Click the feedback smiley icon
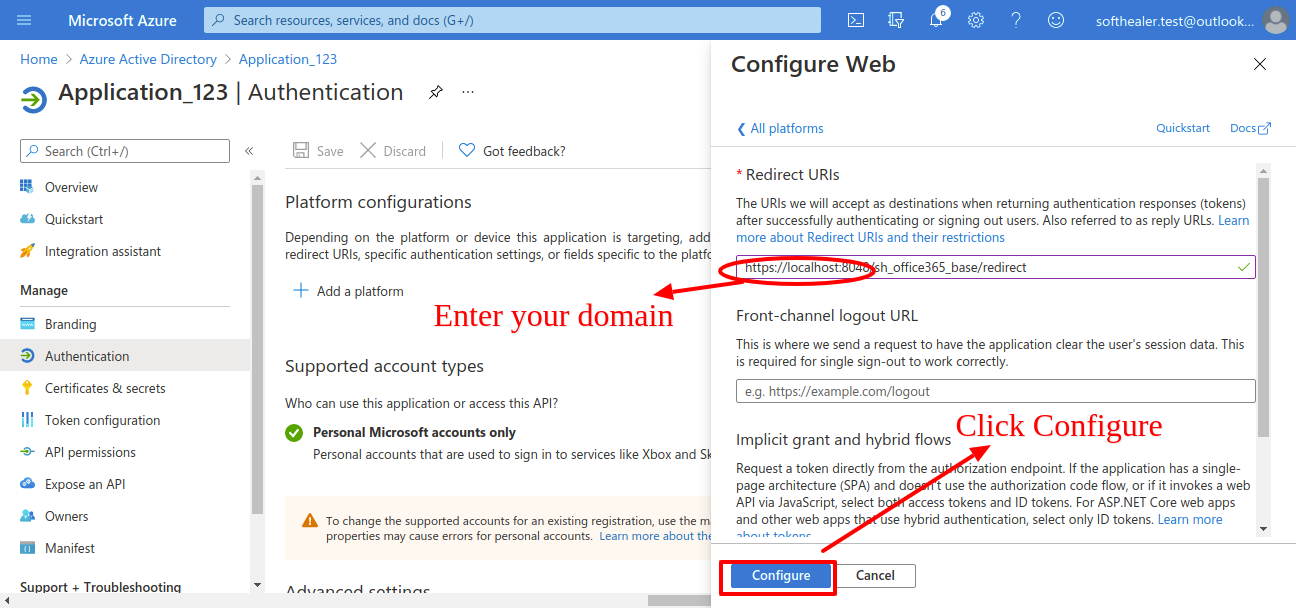This screenshot has height=608, width=1296. (x=1056, y=20)
